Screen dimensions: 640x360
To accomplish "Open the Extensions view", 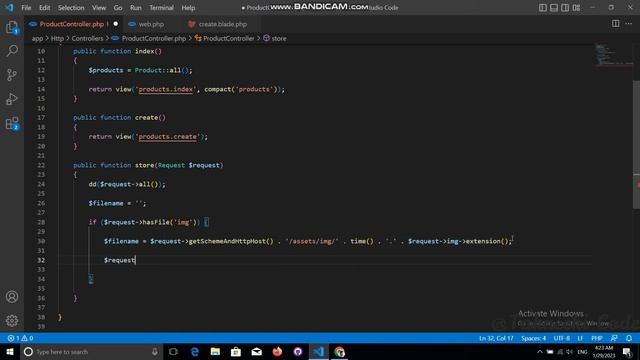I will [x=12, y=123].
